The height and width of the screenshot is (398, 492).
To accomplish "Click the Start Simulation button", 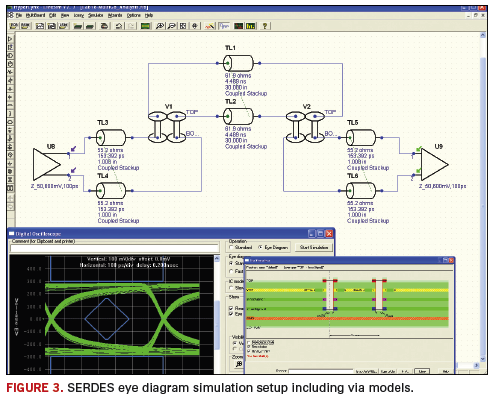I will pyautogui.click(x=314, y=247).
